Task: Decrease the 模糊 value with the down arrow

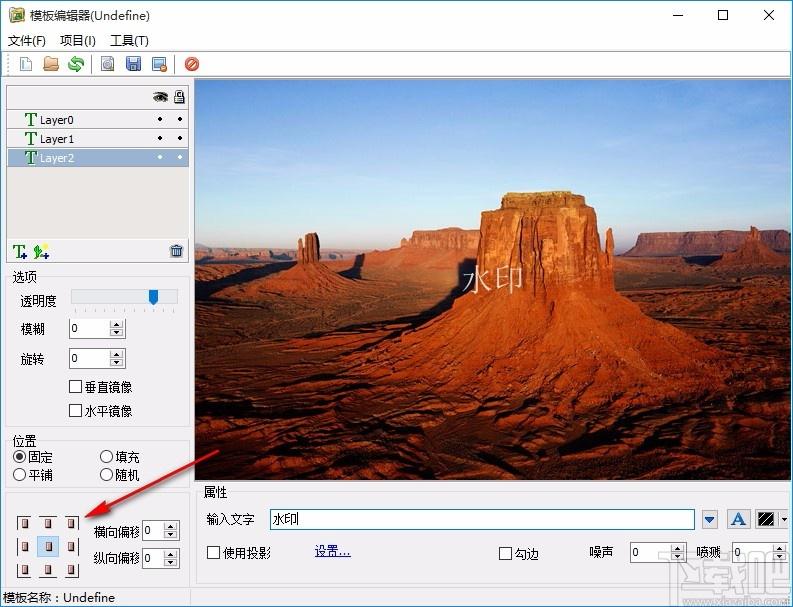Action: coord(117,333)
